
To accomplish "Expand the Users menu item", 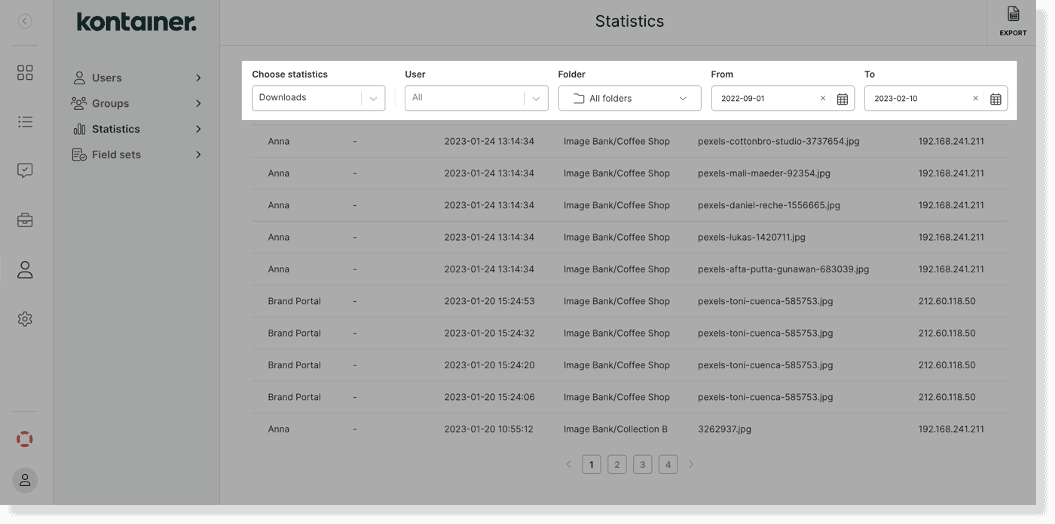I will pyautogui.click(x=137, y=78).
